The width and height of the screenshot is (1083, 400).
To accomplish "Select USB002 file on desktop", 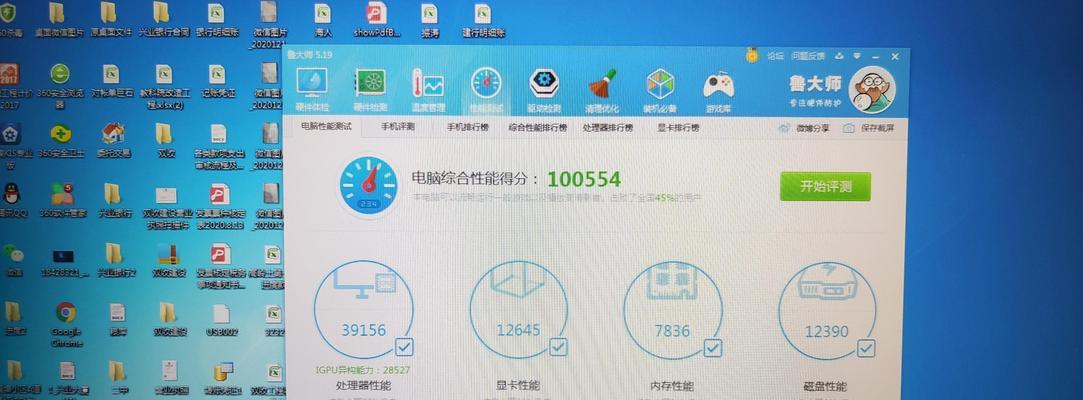I will pyautogui.click(x=221, y=321).
